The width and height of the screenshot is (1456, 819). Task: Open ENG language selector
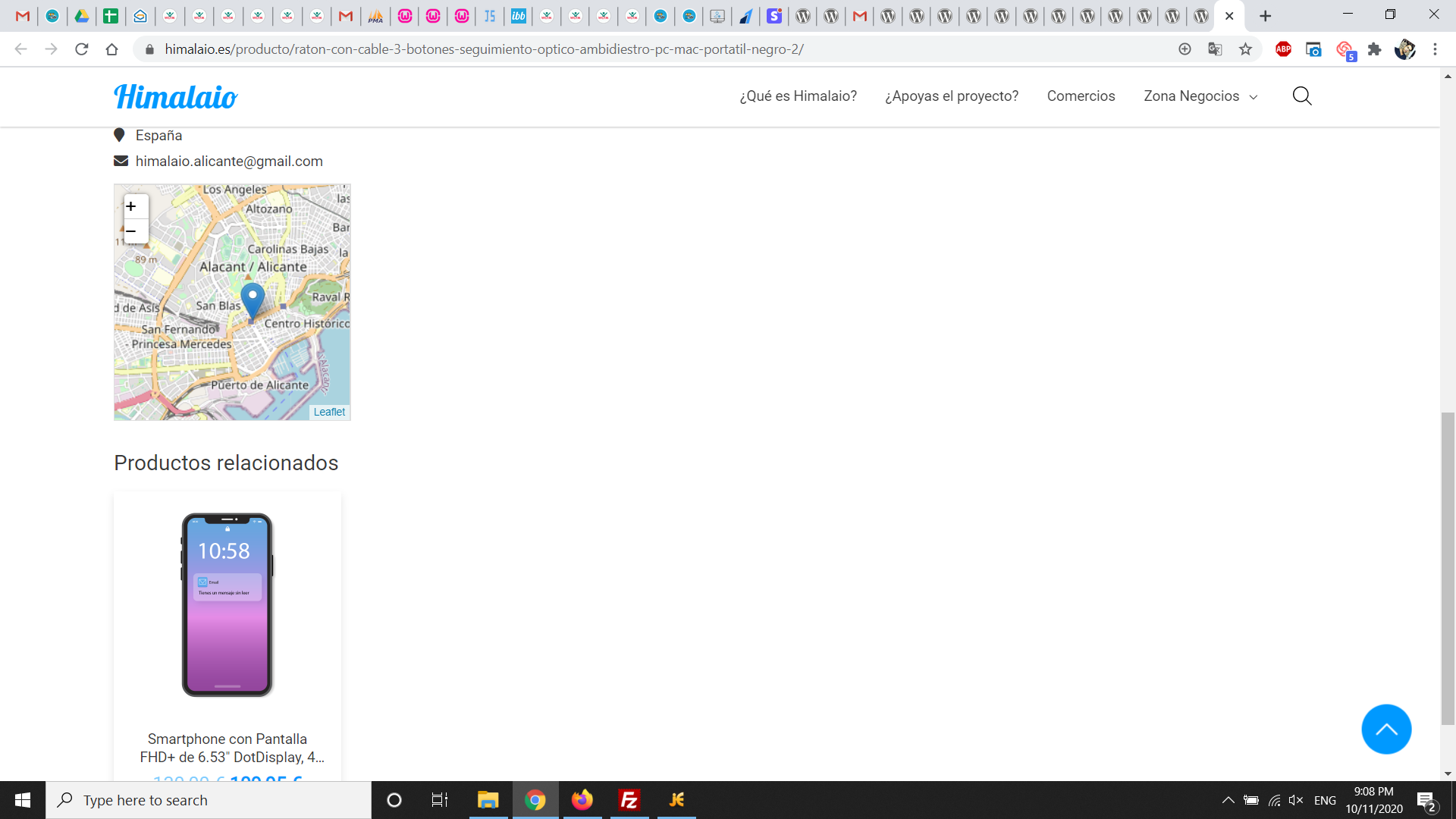click(1325, 800)
